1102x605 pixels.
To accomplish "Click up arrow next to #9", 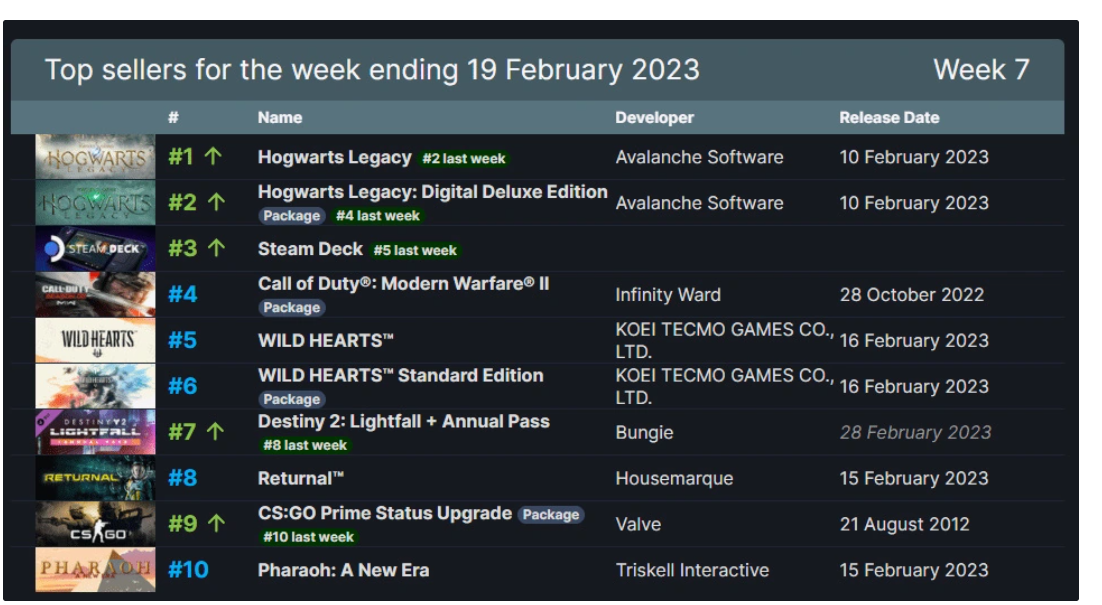I will [x=216, y=523].
